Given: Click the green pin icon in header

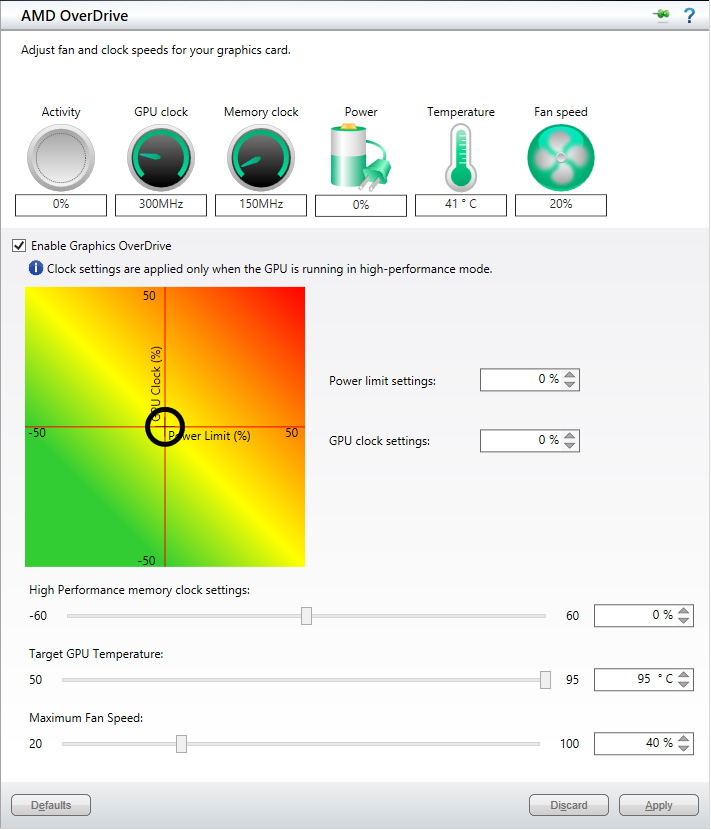Looking at the screenshot, I should click(x=662, y=15).
